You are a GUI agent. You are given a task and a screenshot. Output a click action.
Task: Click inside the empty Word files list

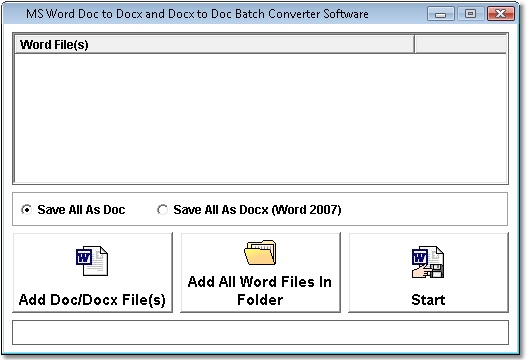260,118
